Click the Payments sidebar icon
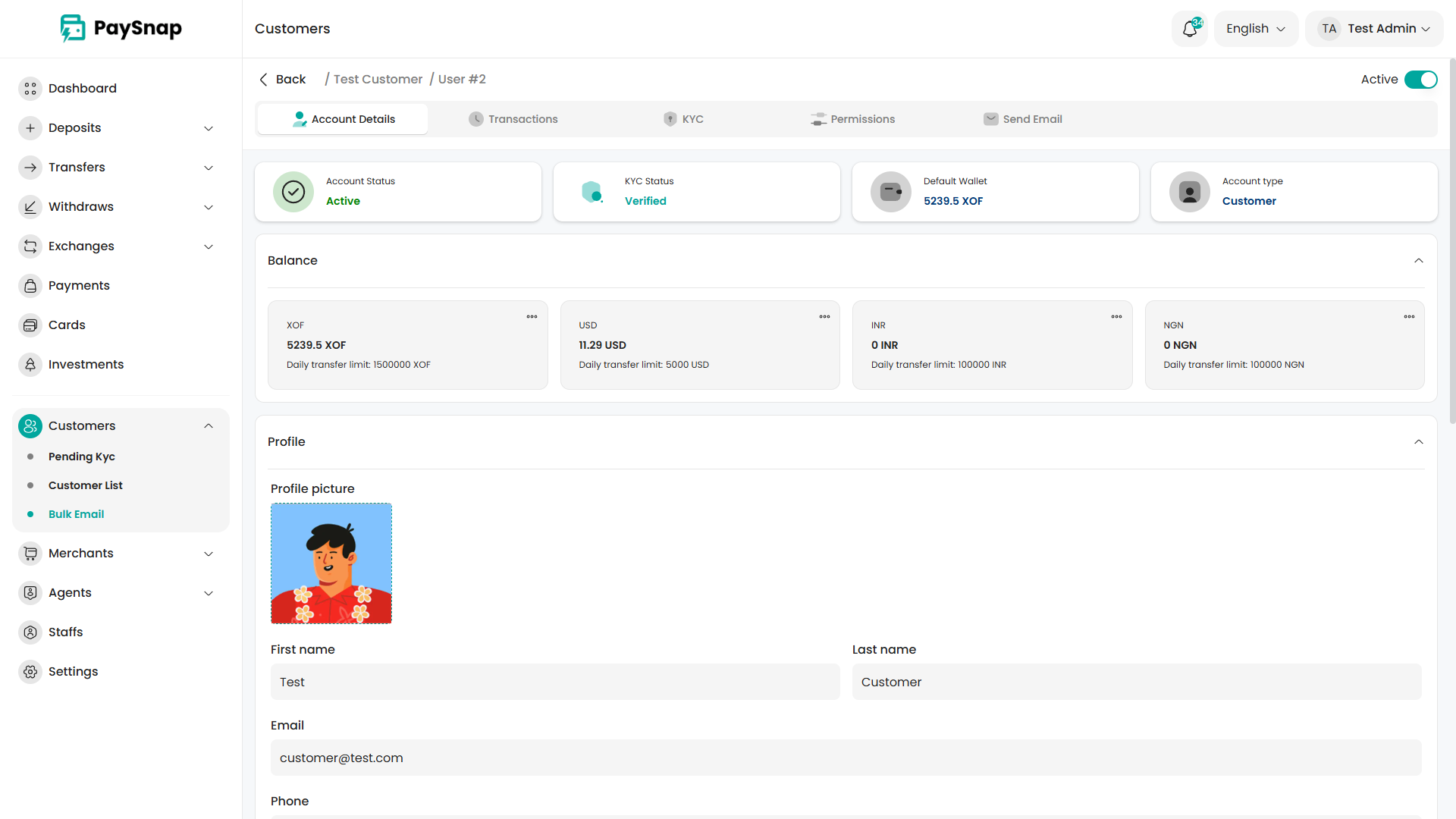 [x=30, y=286]
